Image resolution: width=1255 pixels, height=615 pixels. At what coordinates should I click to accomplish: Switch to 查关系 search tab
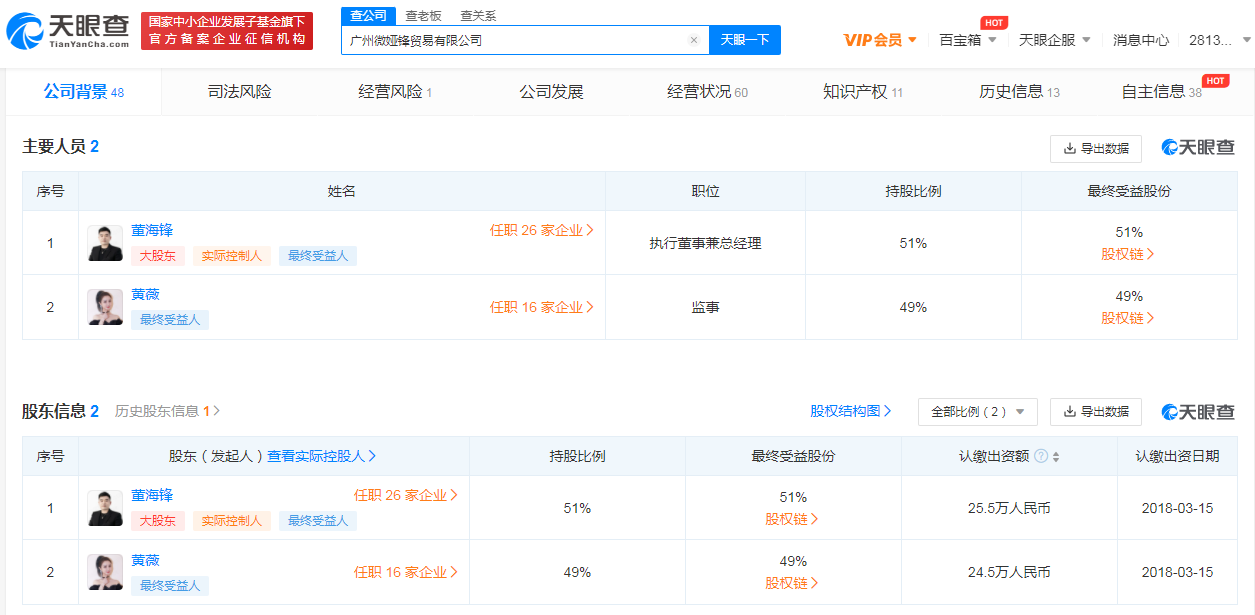point(478,15)
